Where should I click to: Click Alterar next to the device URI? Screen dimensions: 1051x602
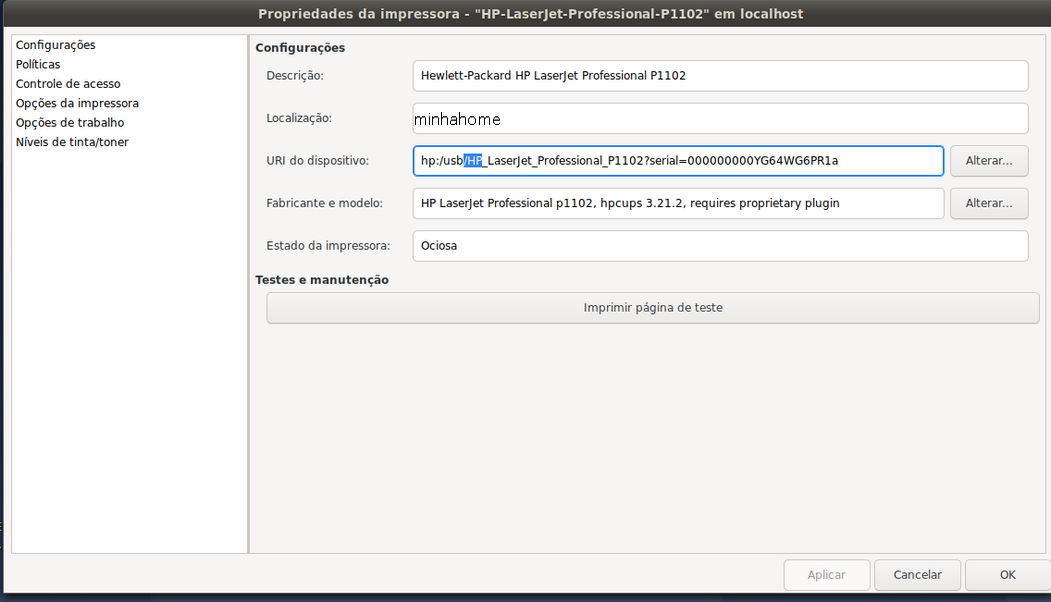pos(989,161)
